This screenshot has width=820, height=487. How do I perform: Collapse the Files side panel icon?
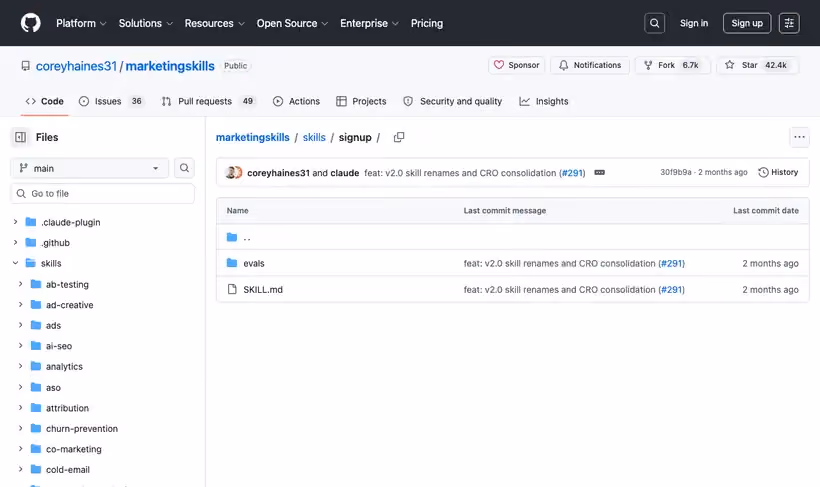(20, 137)
